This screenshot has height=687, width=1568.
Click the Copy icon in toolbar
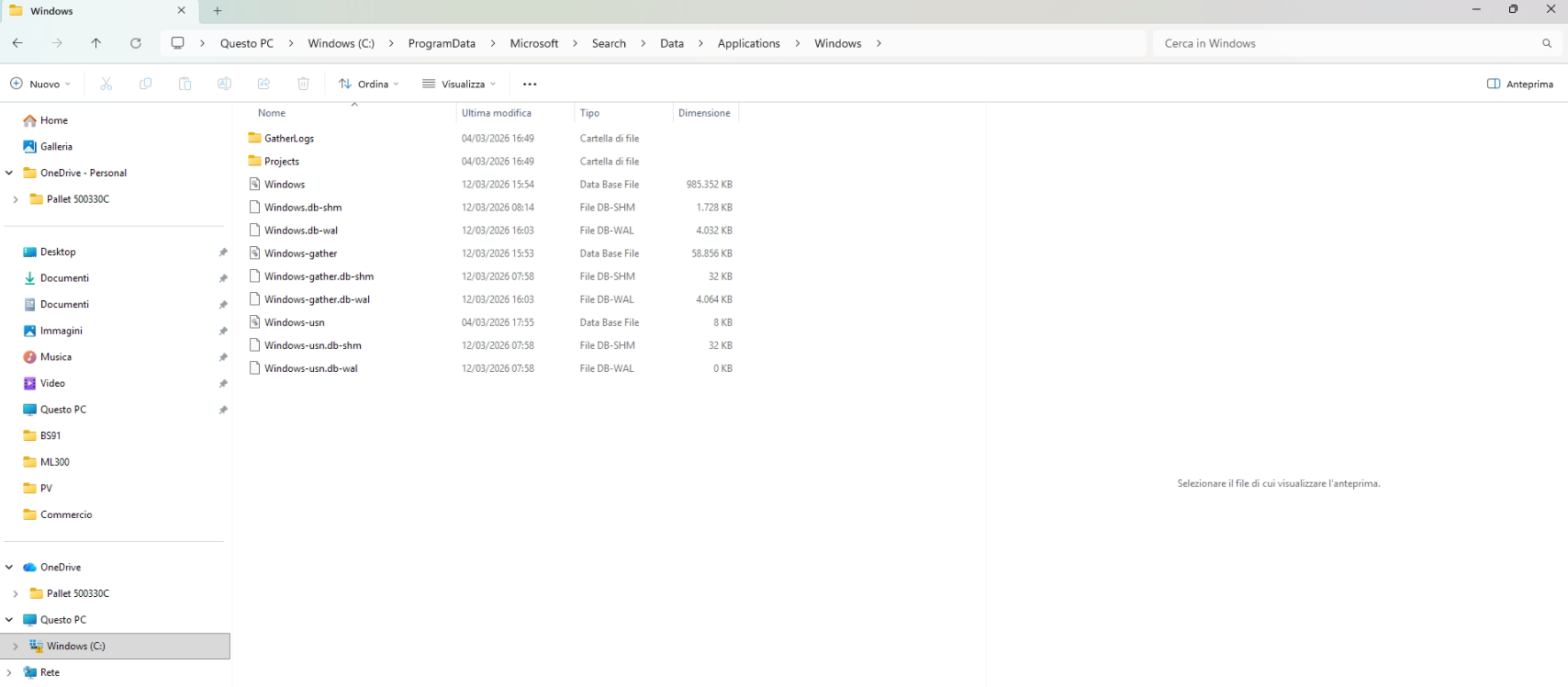(145, 84)
